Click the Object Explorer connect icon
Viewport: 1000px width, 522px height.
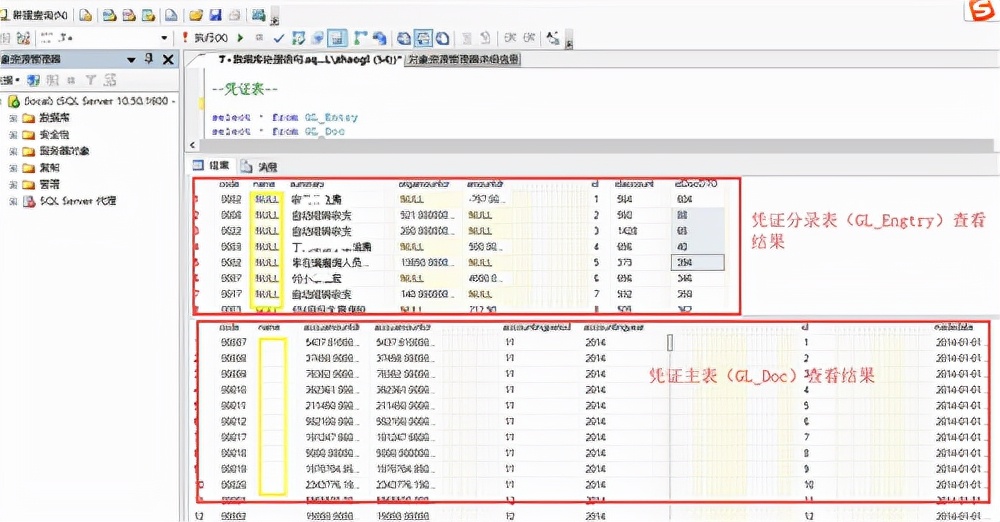33,80
